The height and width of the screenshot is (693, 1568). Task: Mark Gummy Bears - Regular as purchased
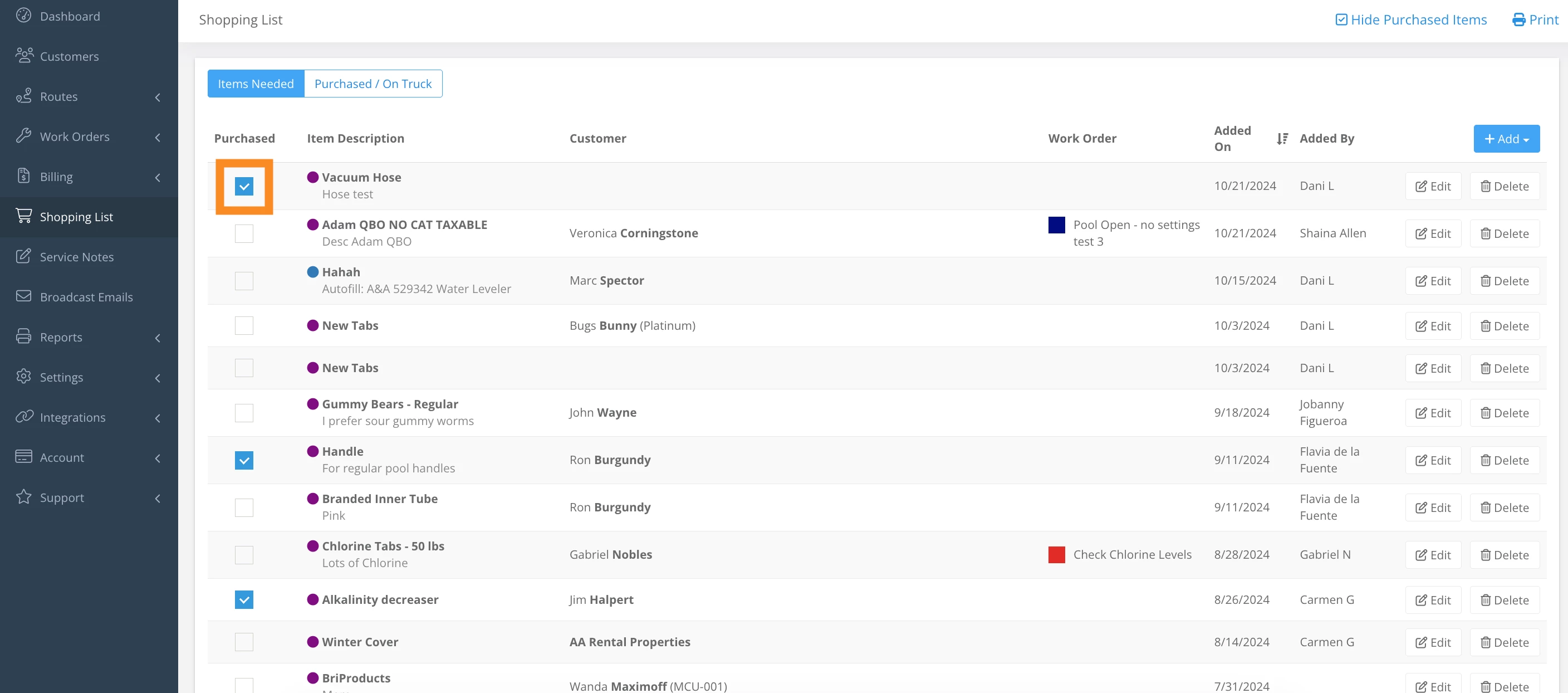[x=244, y=413]
